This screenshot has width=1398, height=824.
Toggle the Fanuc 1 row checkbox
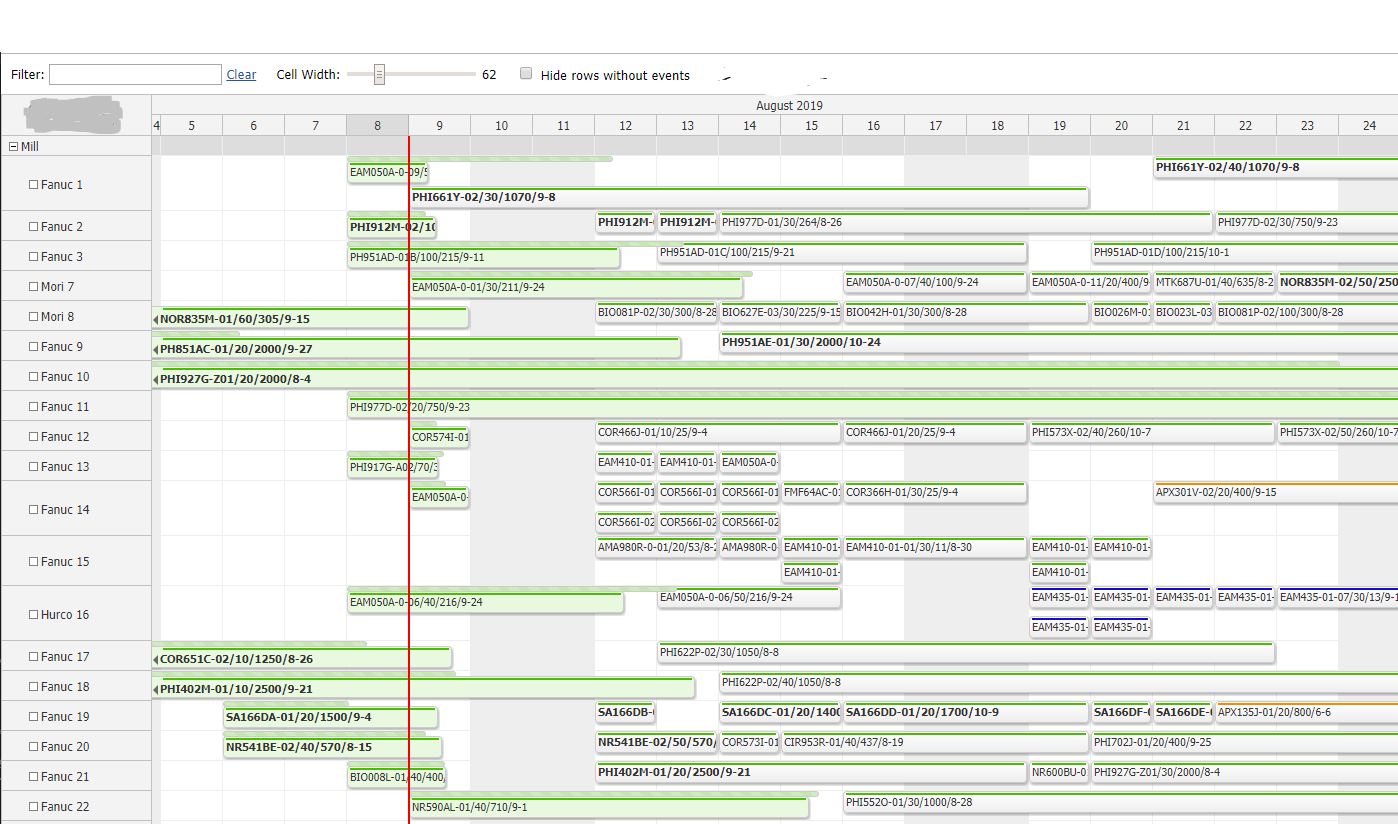pos(33,185)
